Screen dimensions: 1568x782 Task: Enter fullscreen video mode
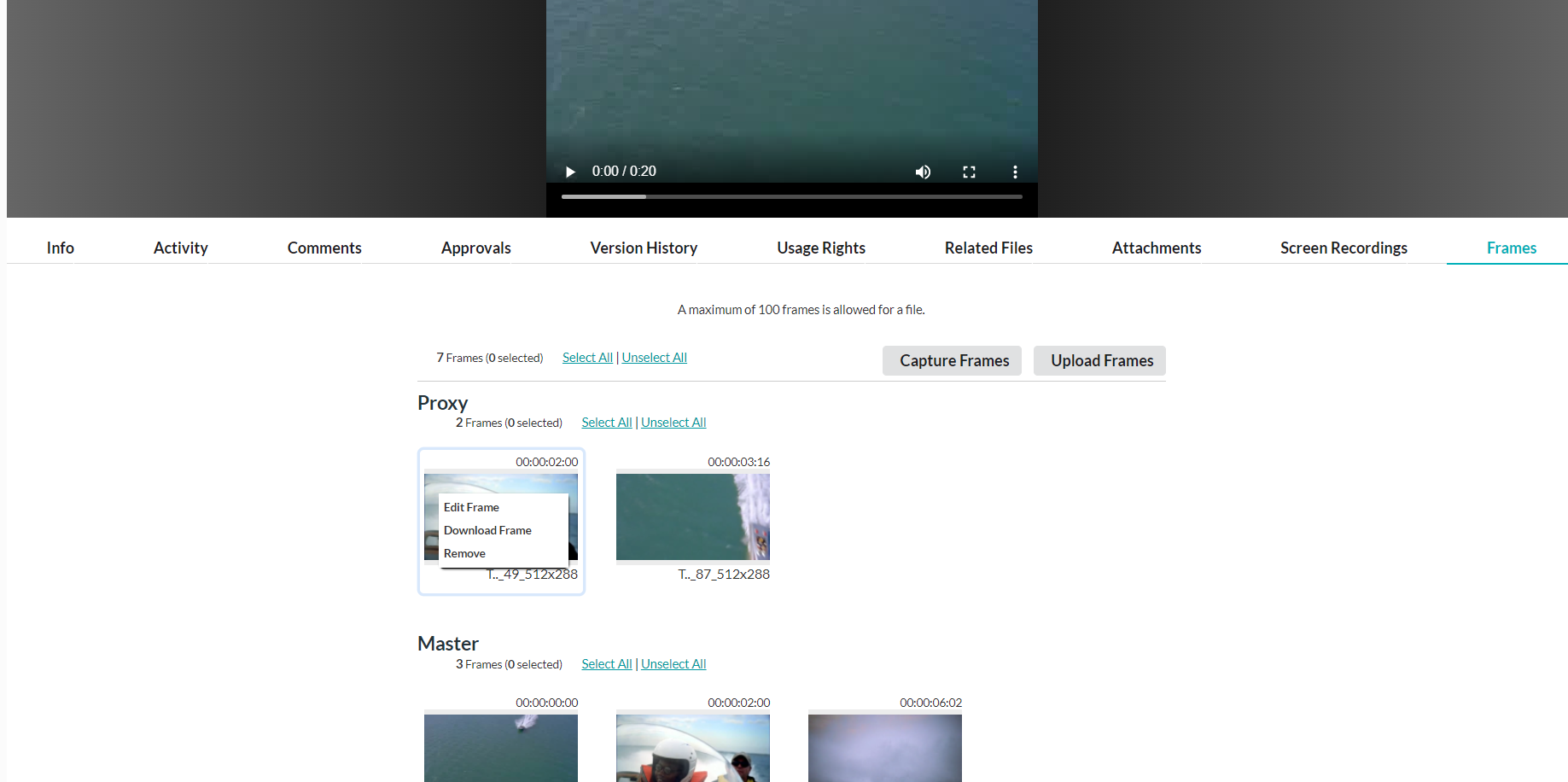[x=969, y=172]
